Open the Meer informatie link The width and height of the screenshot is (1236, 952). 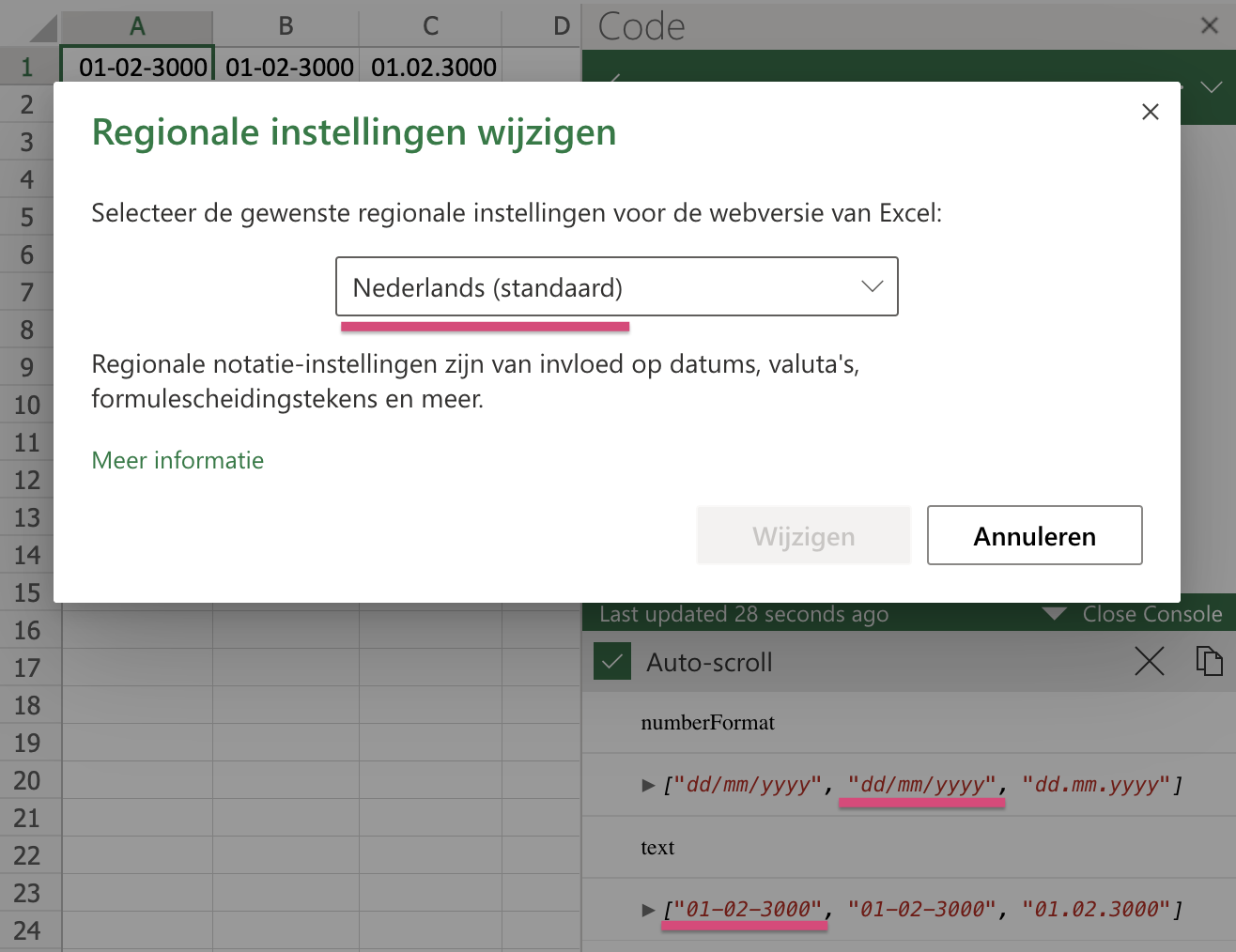pos(178,460)
